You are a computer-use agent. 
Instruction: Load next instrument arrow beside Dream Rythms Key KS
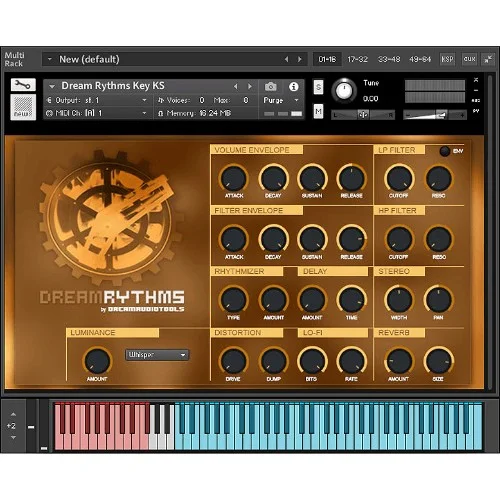(249, 87)
